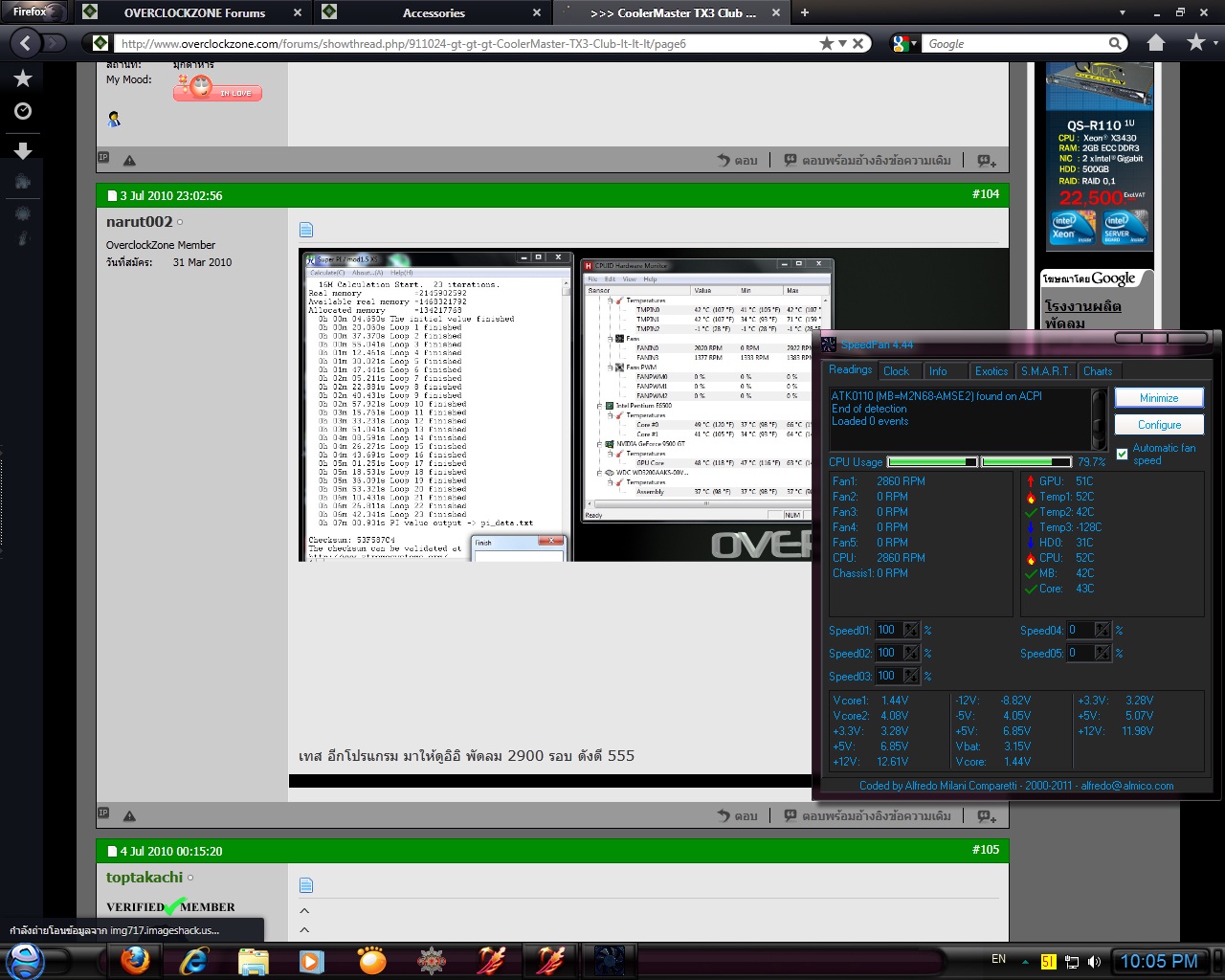Show hidden system tray icons arrow

(x=1025, y=961)
